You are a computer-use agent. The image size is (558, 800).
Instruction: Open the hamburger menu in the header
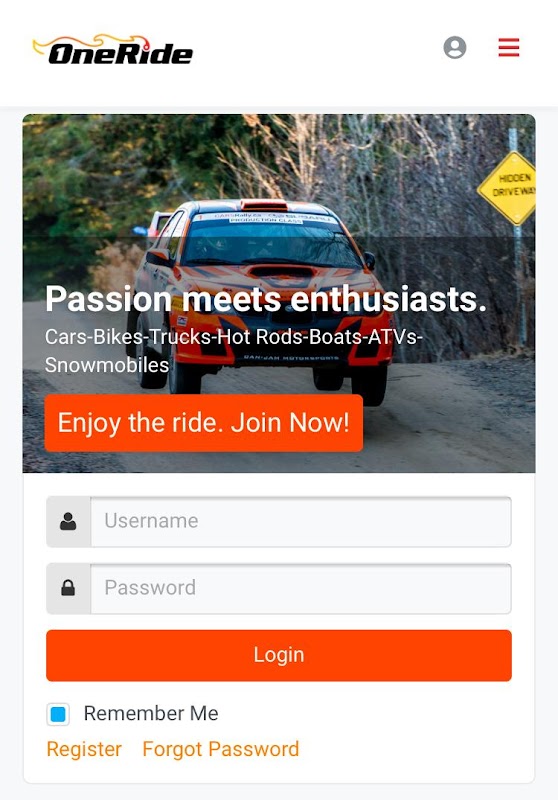click(x=509, y=47)
